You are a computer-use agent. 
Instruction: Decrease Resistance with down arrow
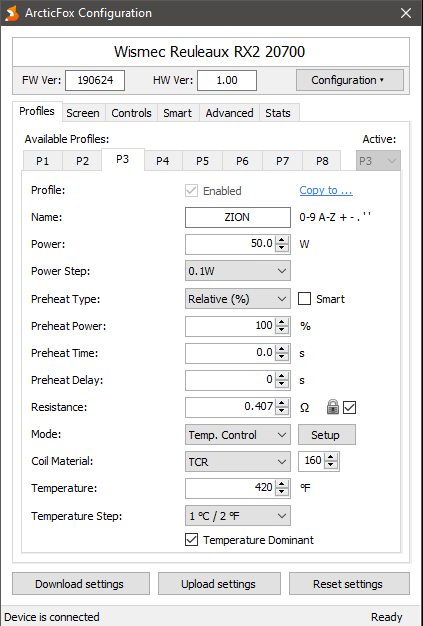point(282,412)
